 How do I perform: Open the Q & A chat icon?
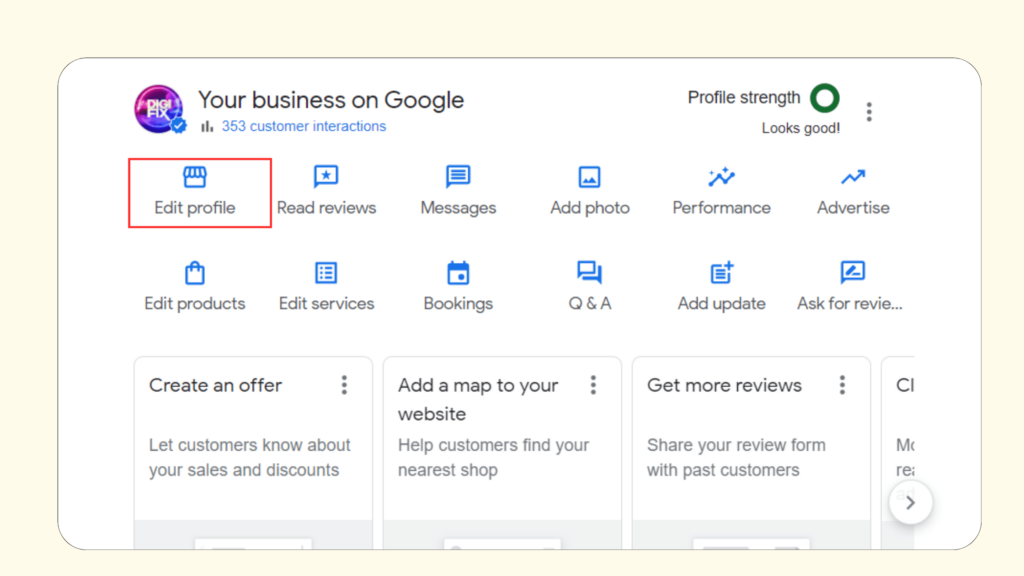[589, 272]
